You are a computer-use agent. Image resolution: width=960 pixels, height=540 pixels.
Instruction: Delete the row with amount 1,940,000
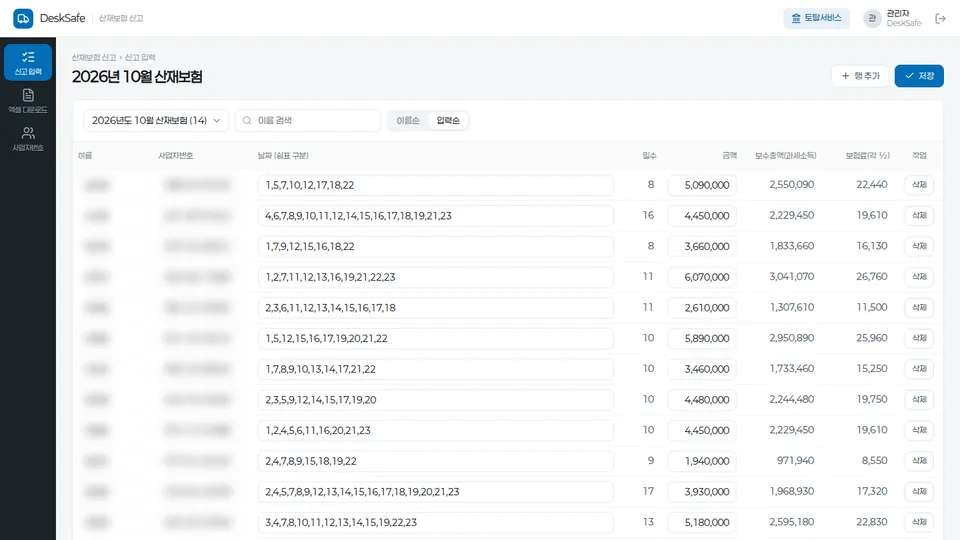919,460
